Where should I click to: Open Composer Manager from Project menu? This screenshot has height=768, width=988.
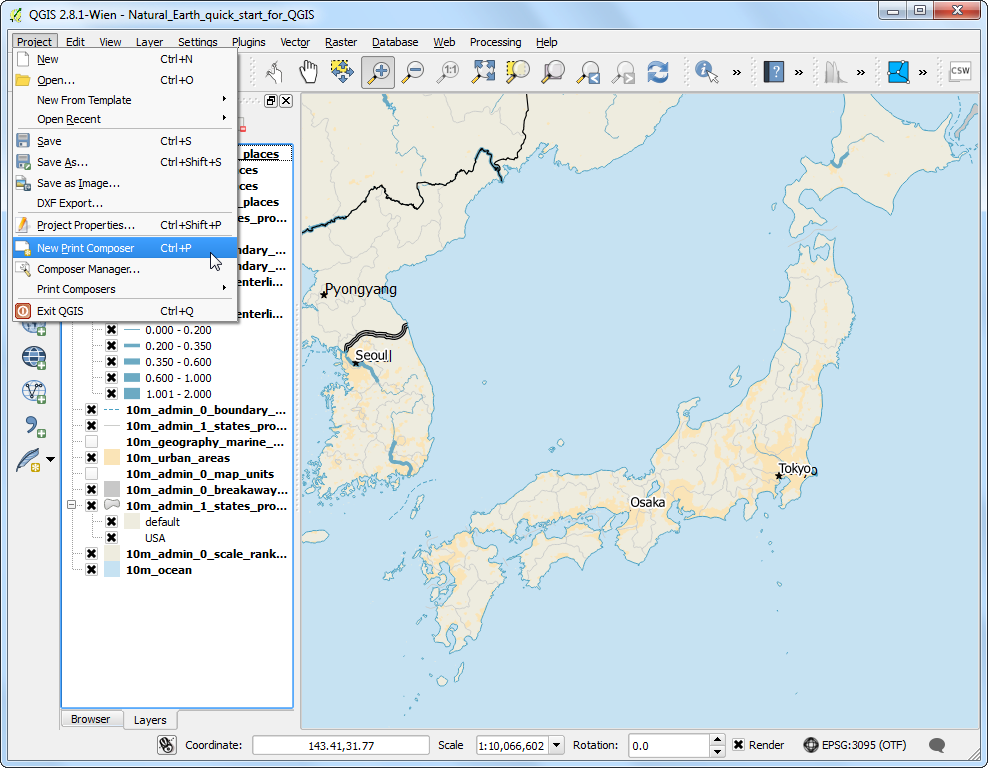pos(125,269)
